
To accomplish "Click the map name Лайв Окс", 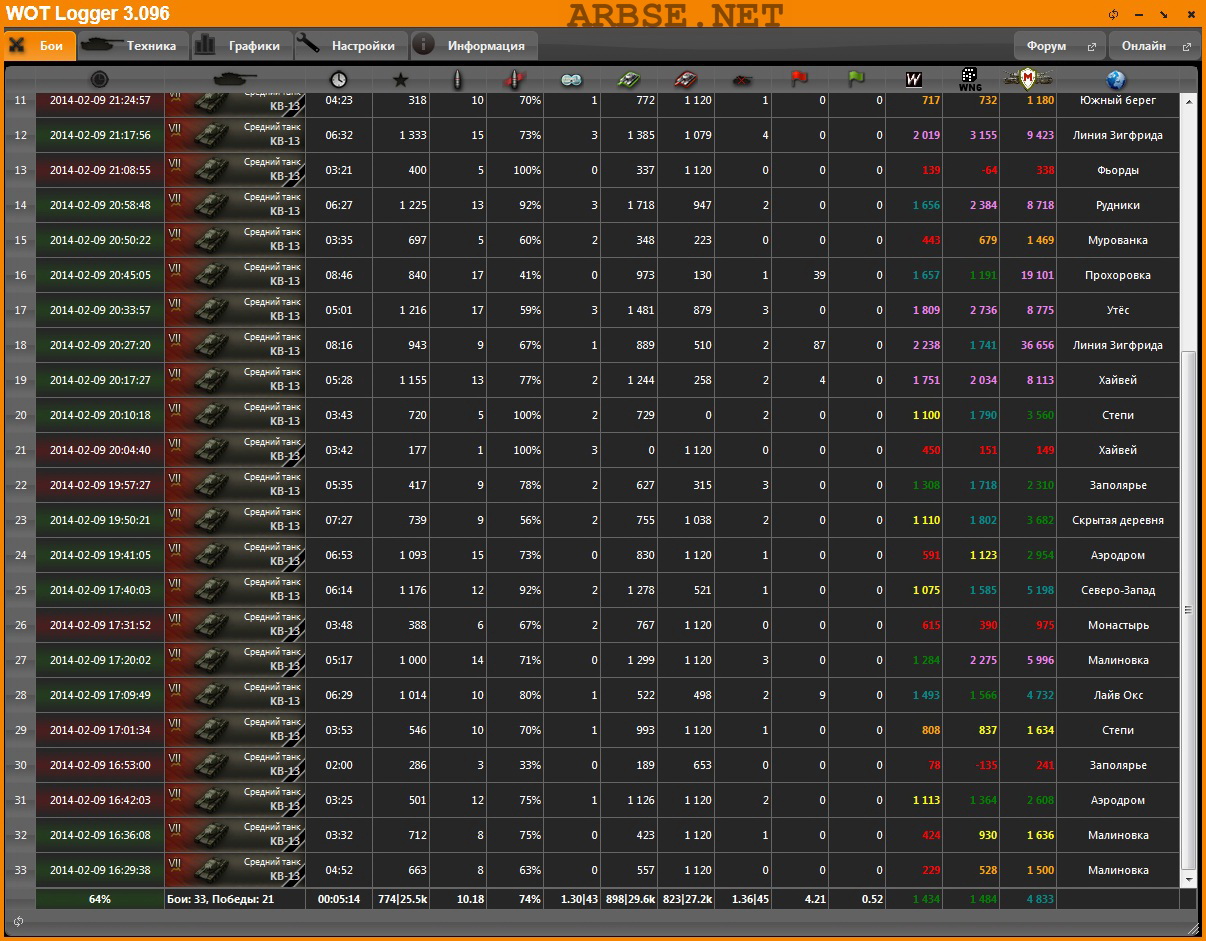I will click(x=1117, y=695).
